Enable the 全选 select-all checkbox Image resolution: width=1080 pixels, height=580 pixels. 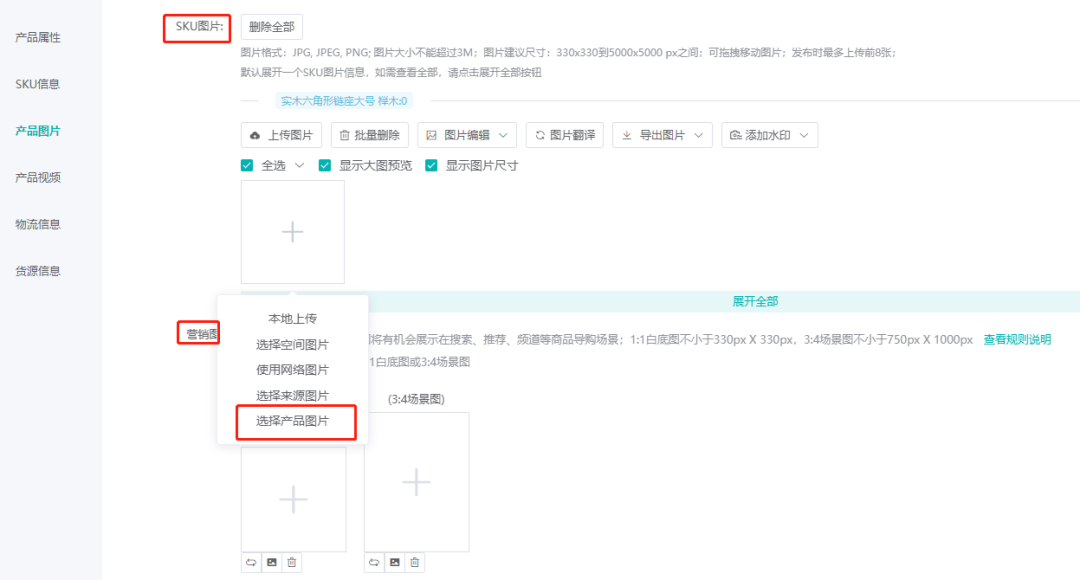click(x=246, y=165)
